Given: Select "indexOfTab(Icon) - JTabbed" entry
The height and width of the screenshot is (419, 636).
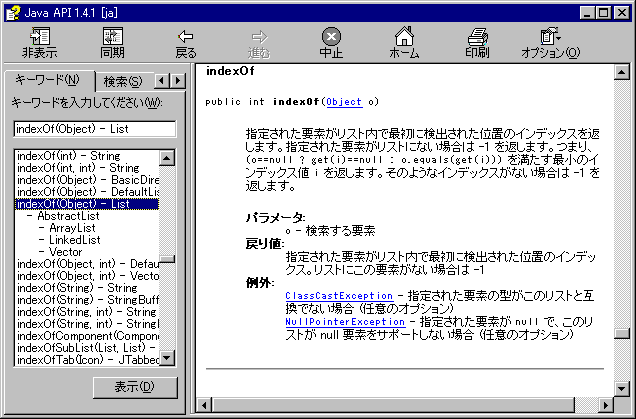Looking at the screenshot, I should [87, 360].
